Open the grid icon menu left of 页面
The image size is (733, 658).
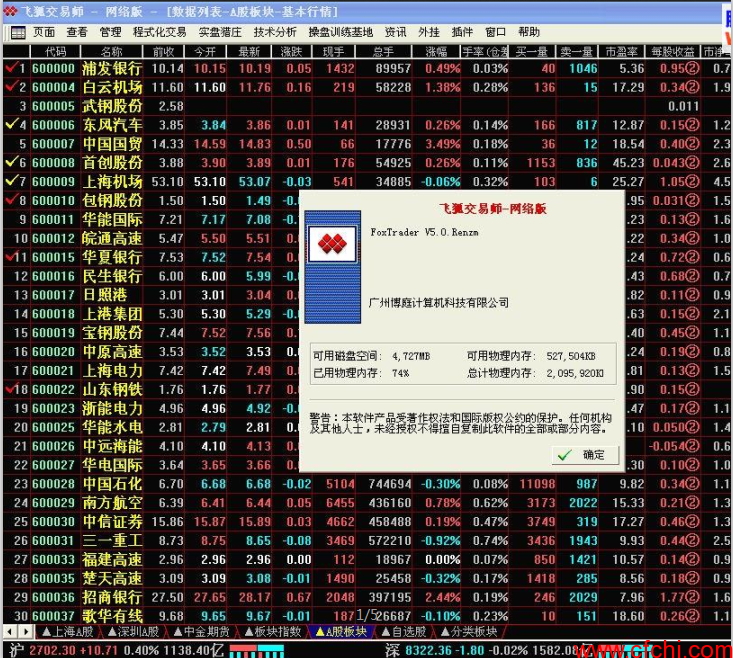pos(18,32)
